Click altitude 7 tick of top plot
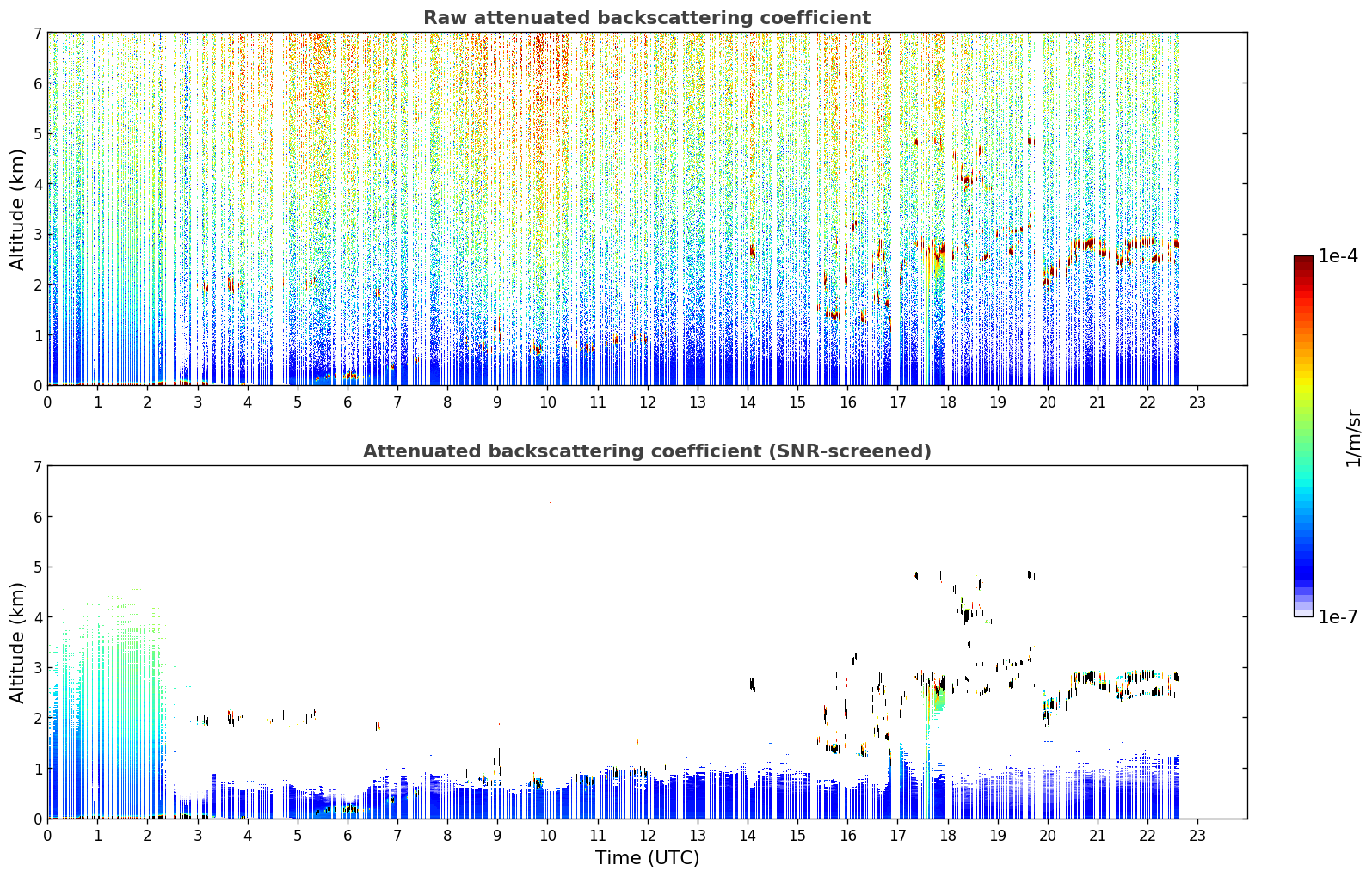 click(x=38, y=33)
